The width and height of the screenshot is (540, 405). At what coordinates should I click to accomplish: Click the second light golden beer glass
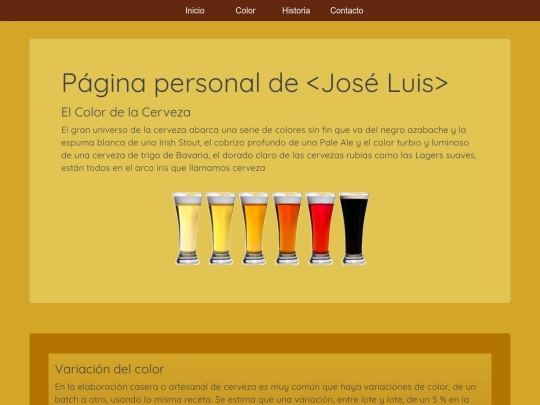(x=221, y=228)
